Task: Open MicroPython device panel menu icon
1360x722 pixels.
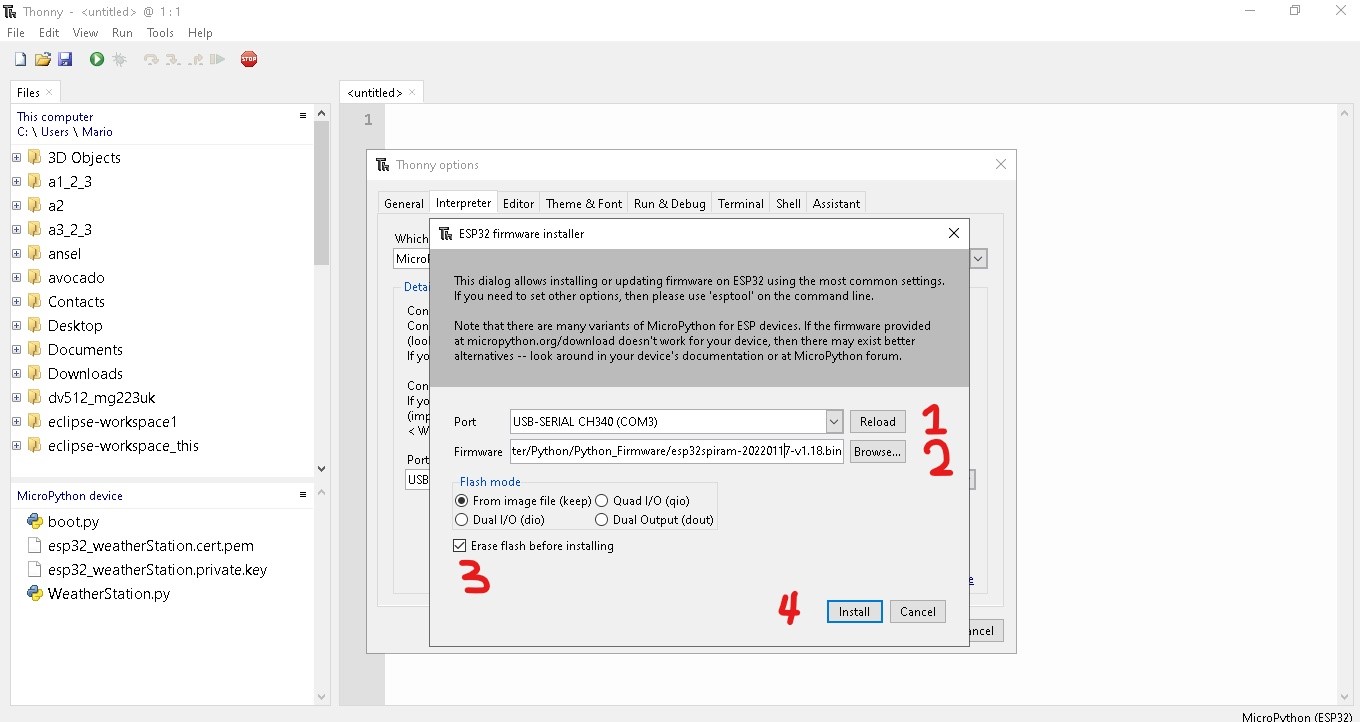Action: [303, 495]
